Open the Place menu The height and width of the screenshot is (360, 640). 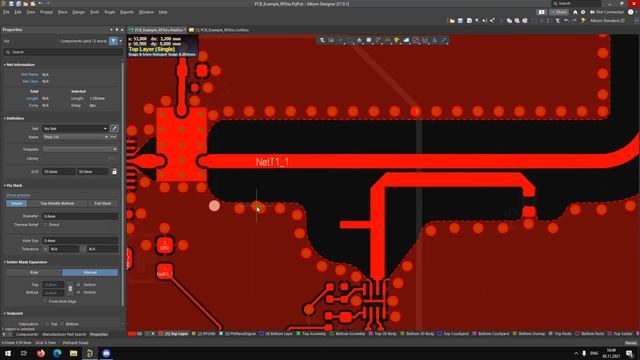62,12
